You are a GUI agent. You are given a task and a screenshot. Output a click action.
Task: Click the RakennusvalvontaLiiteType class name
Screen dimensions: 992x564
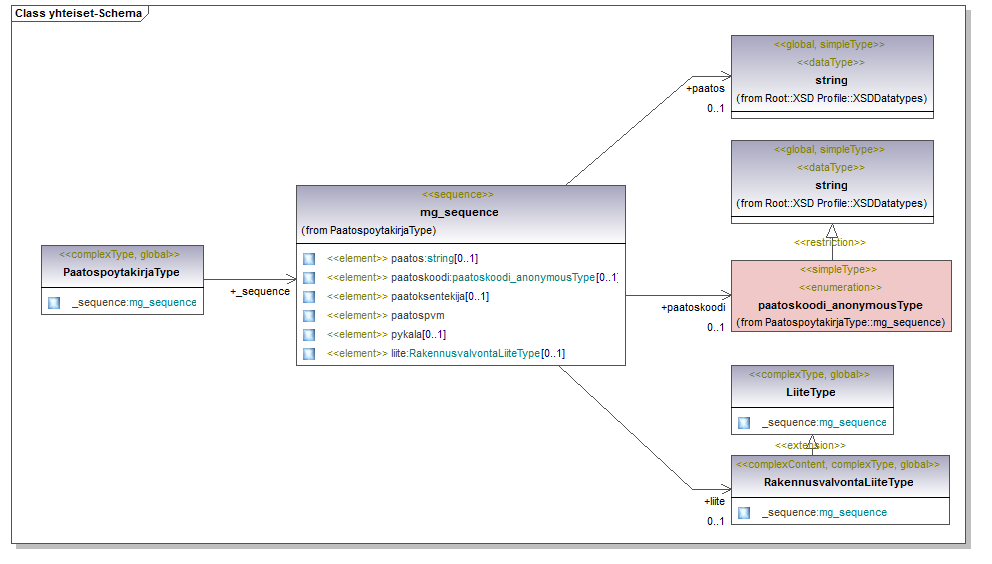coord(839,482)
